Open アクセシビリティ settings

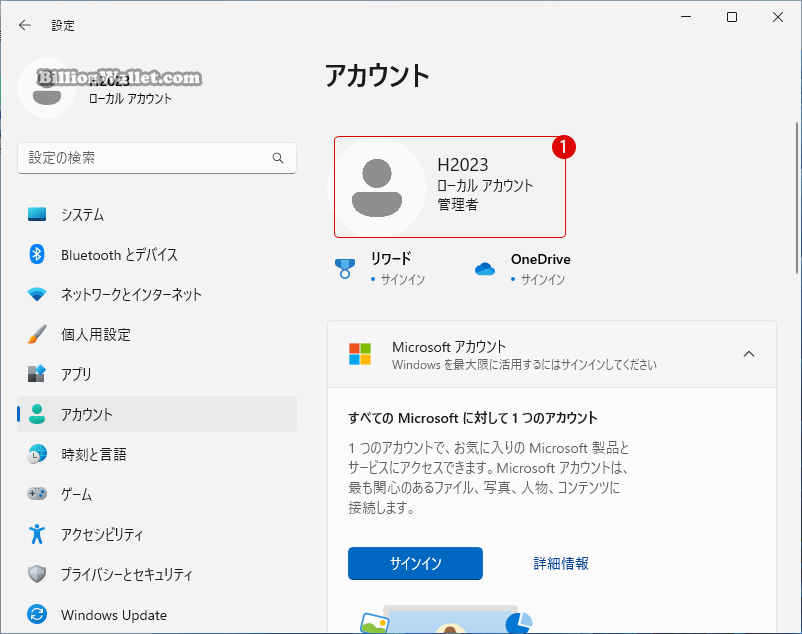tap(157, 534)
